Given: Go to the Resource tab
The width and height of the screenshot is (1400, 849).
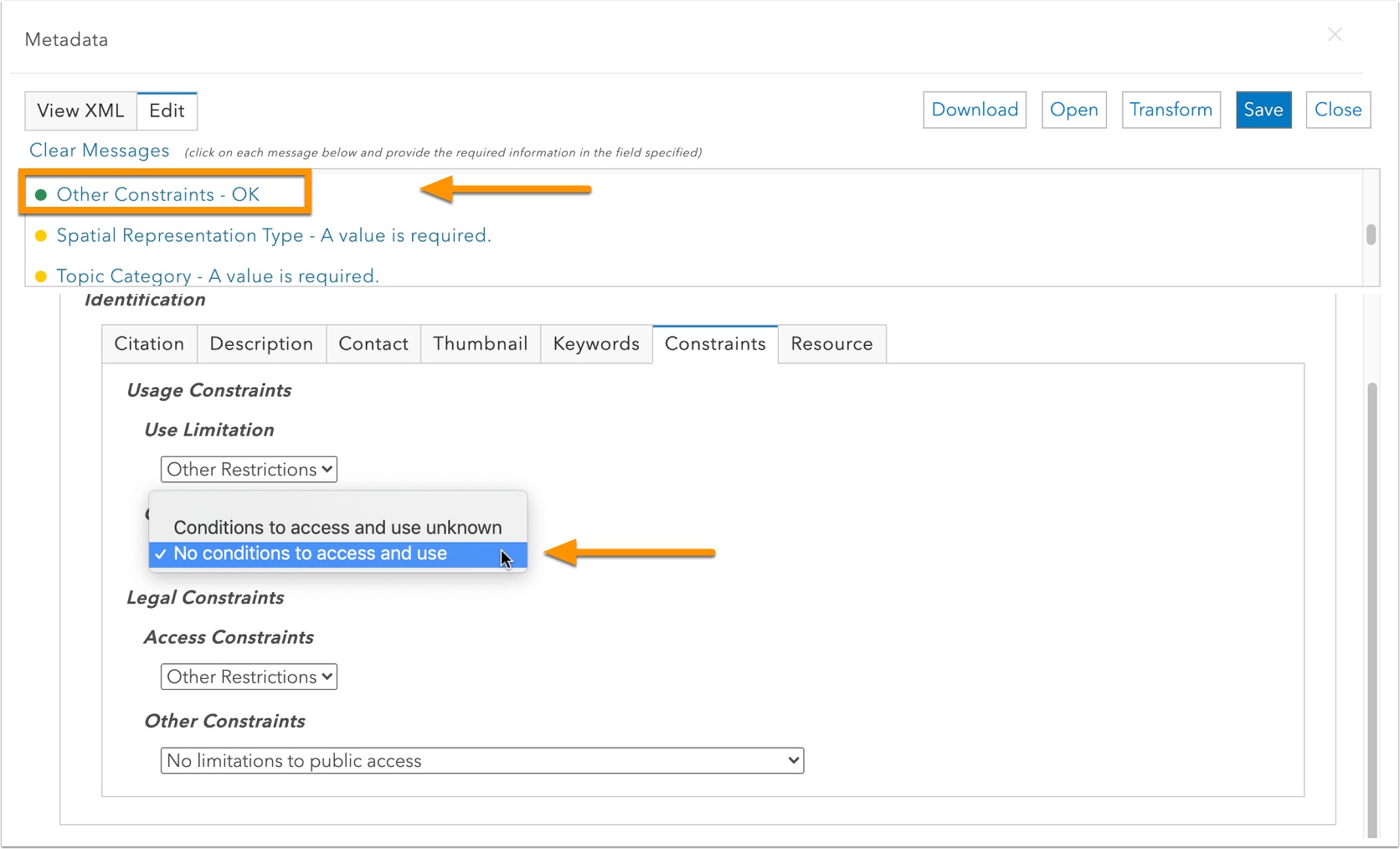Looking at the screenshot, I should (x=831, y=344).
